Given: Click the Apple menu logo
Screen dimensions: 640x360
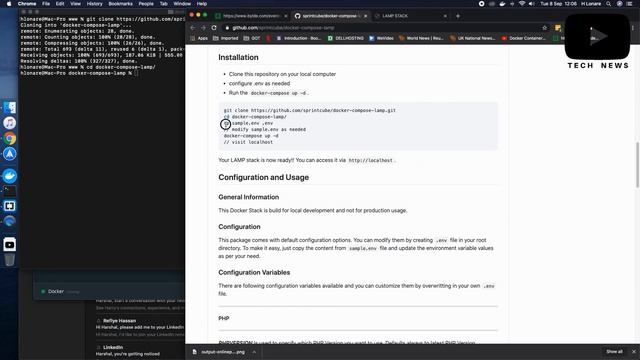Looking at the screenshot, I should click(x=9, y=4).
